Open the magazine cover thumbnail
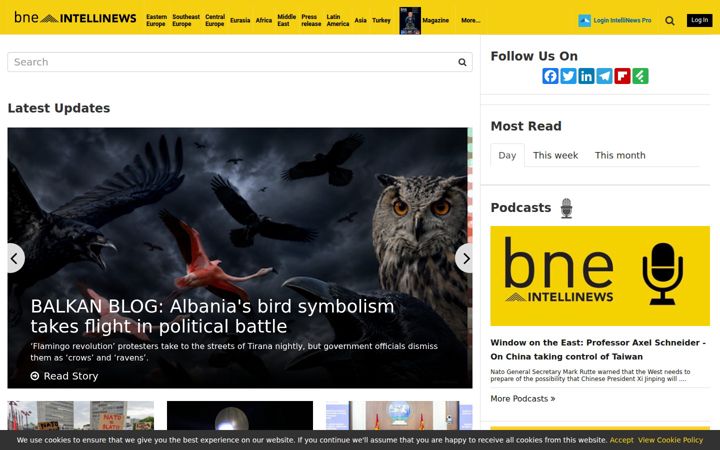This screenshot has height=450, width=720. pyautogui.click(x=410, y=20)
